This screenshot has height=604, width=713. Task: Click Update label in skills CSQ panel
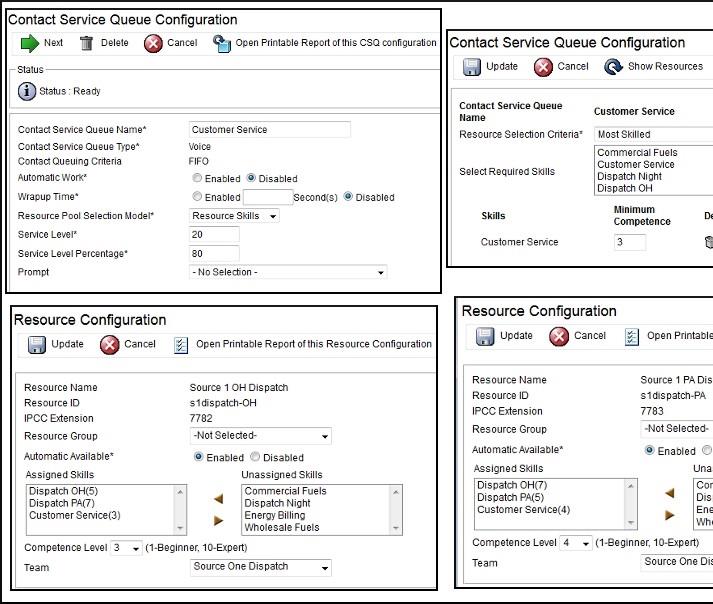(502, 66)
